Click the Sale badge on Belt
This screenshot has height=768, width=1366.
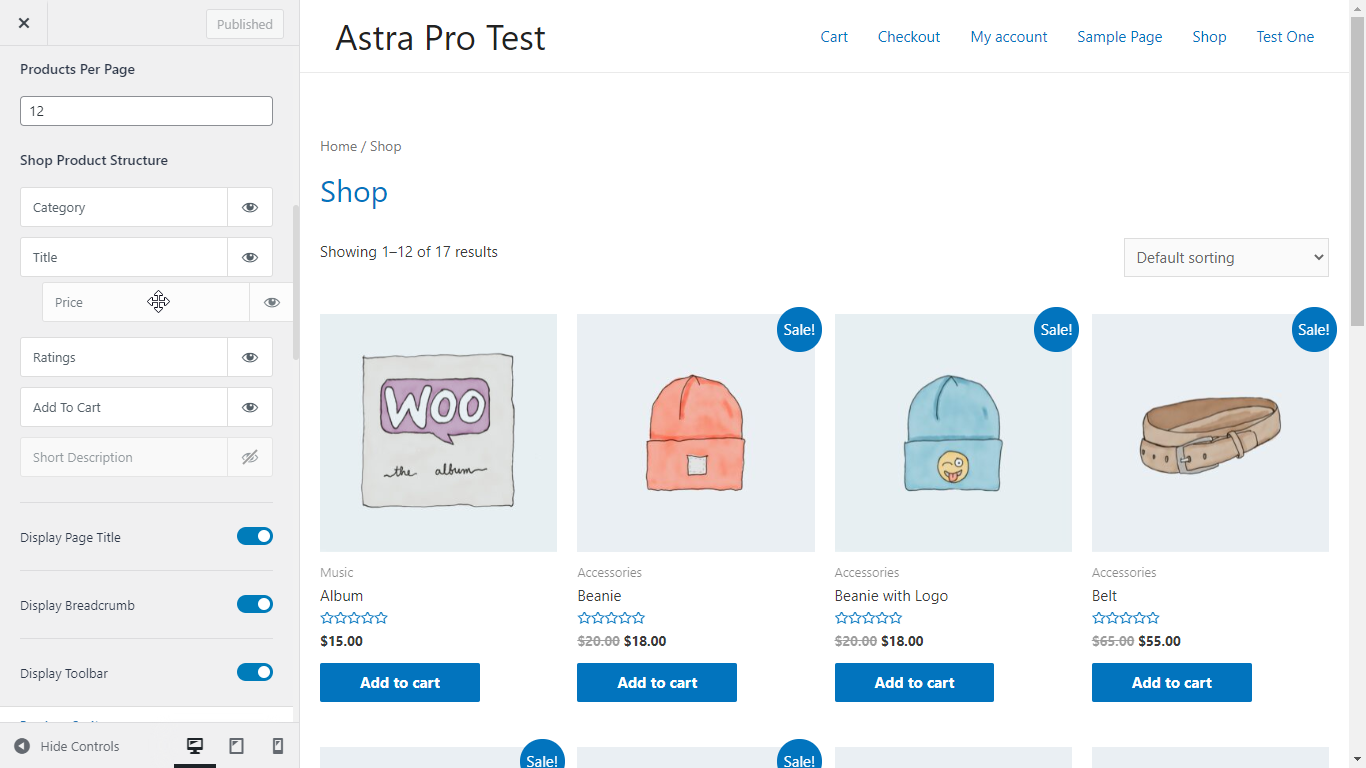click(x=1314, y=329)
